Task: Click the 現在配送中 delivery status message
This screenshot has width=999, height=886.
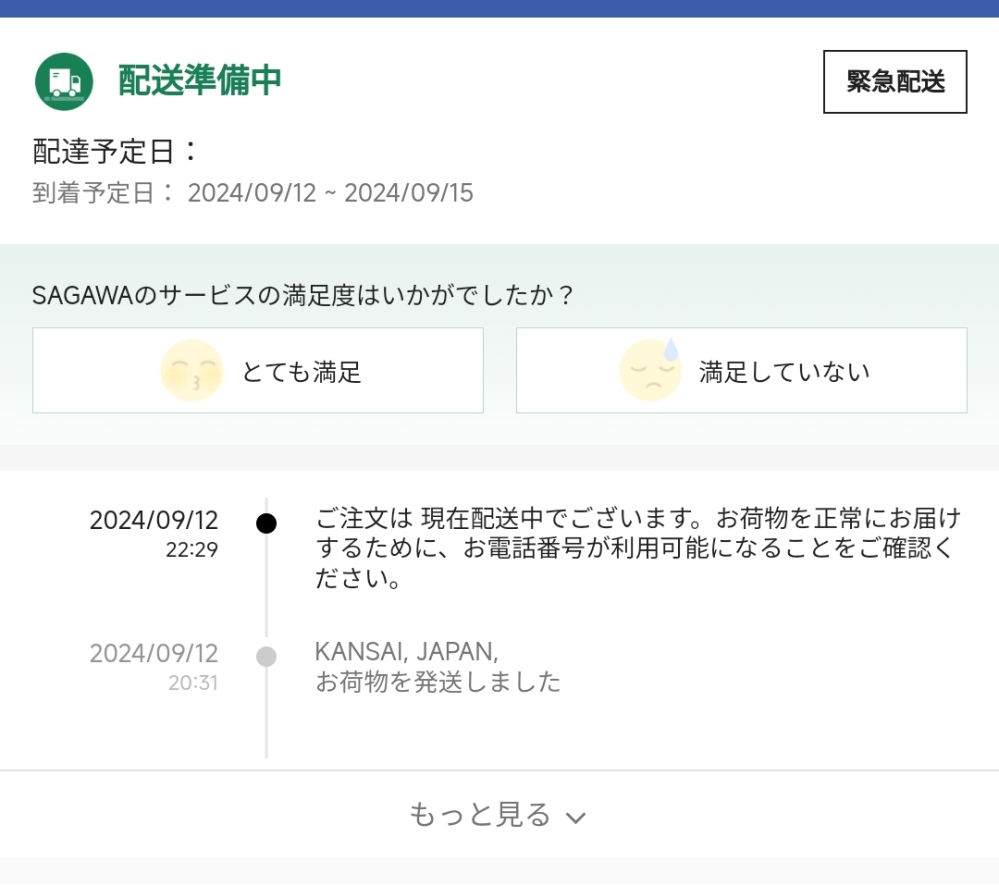Action: tap(638, 548)
